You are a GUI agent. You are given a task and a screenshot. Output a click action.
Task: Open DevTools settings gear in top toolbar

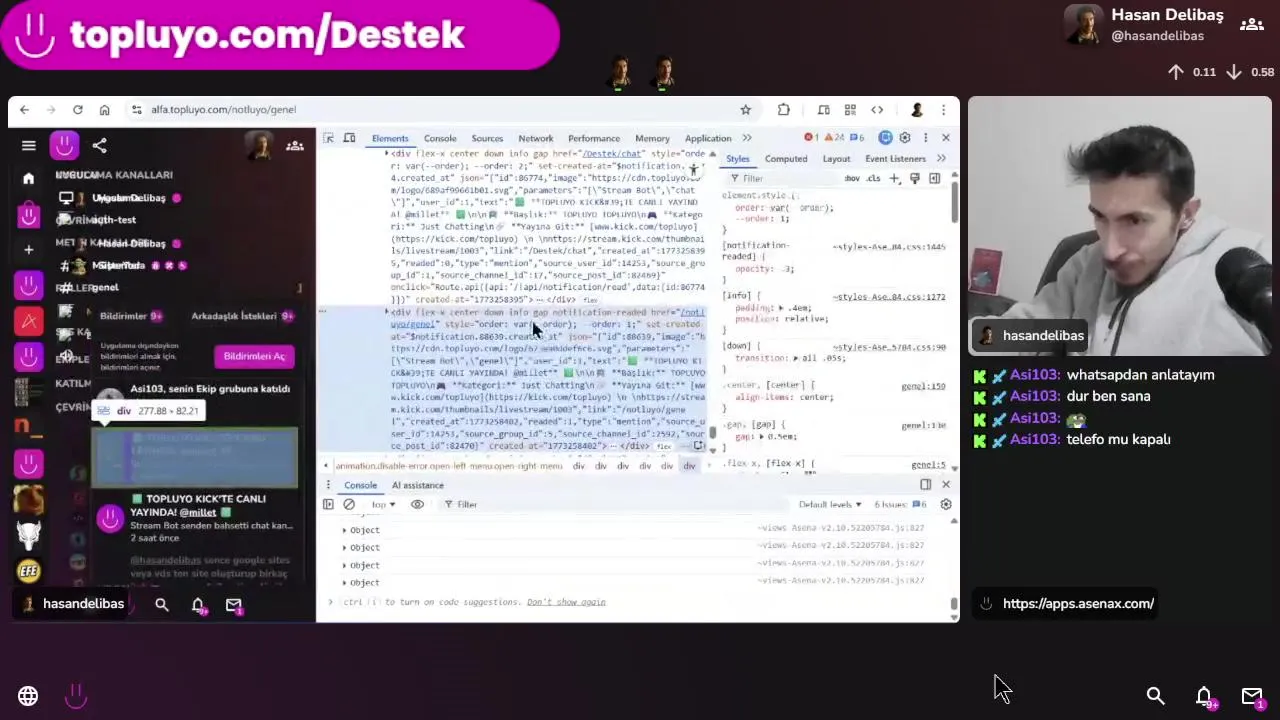pyautogui.click(x=905, y=138)
